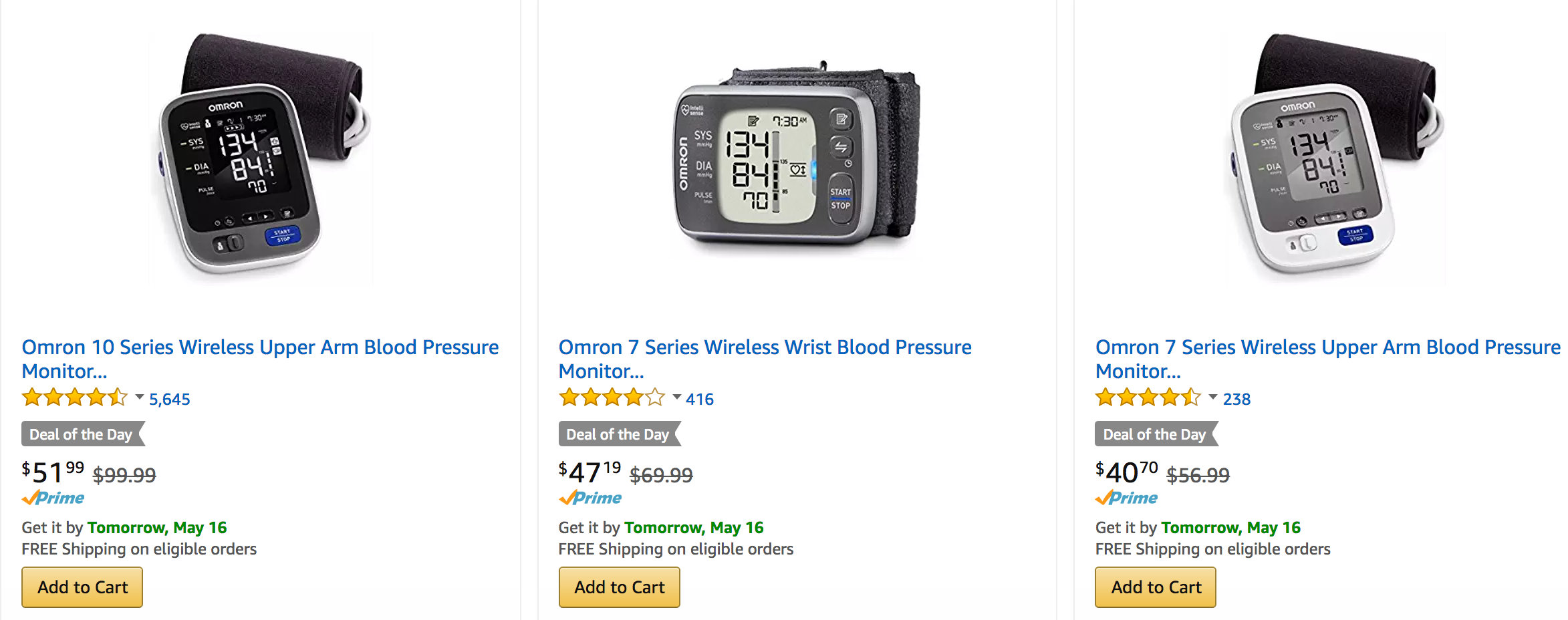The height and width of the screenshot is (620, 1568).
Task: Expand rating breakdown arrow beside 238 reviews
Action: tap(1213, 398)
